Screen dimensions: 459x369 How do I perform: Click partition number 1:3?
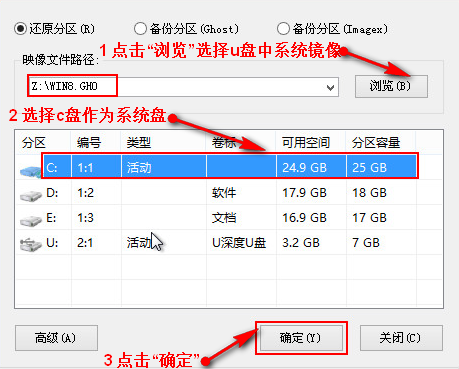click(85, 218)
